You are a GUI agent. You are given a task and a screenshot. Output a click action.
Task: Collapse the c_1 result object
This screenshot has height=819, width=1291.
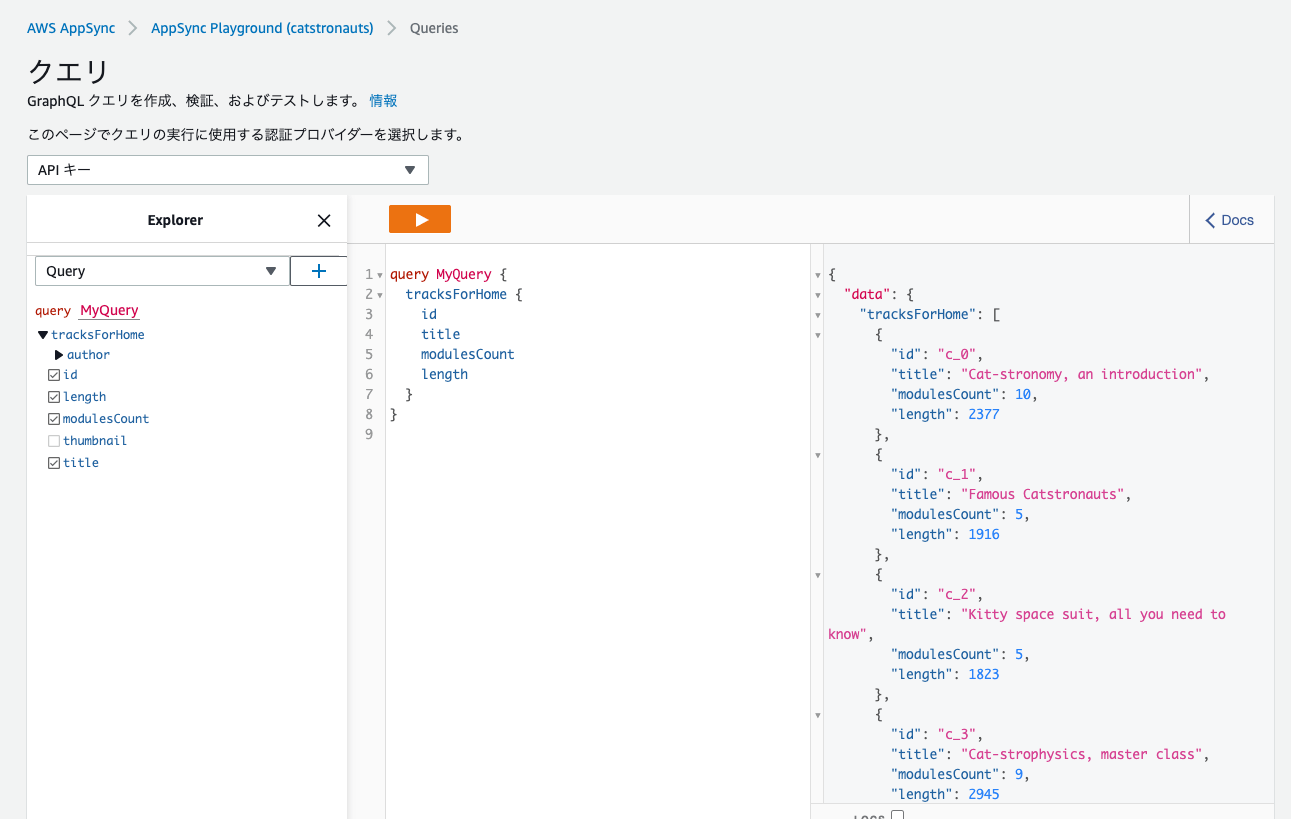click(818, 455)
